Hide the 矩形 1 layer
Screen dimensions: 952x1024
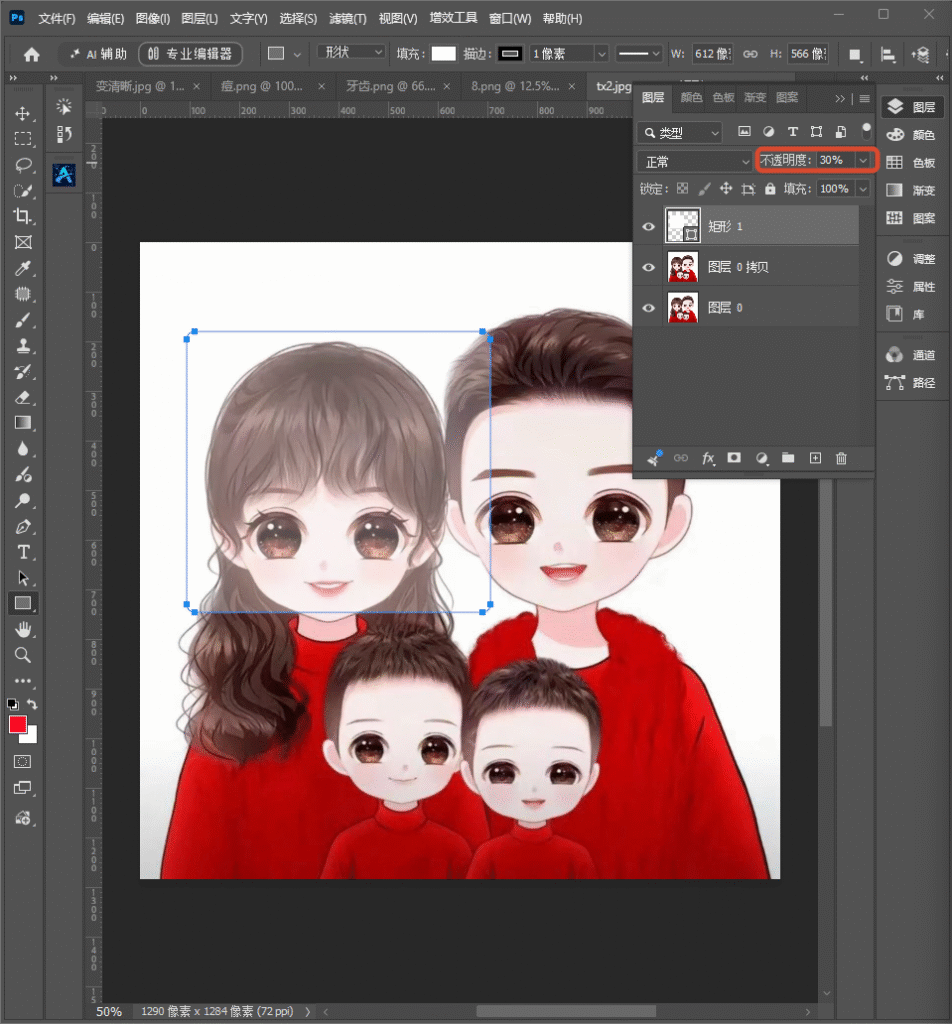click(648, 227)
